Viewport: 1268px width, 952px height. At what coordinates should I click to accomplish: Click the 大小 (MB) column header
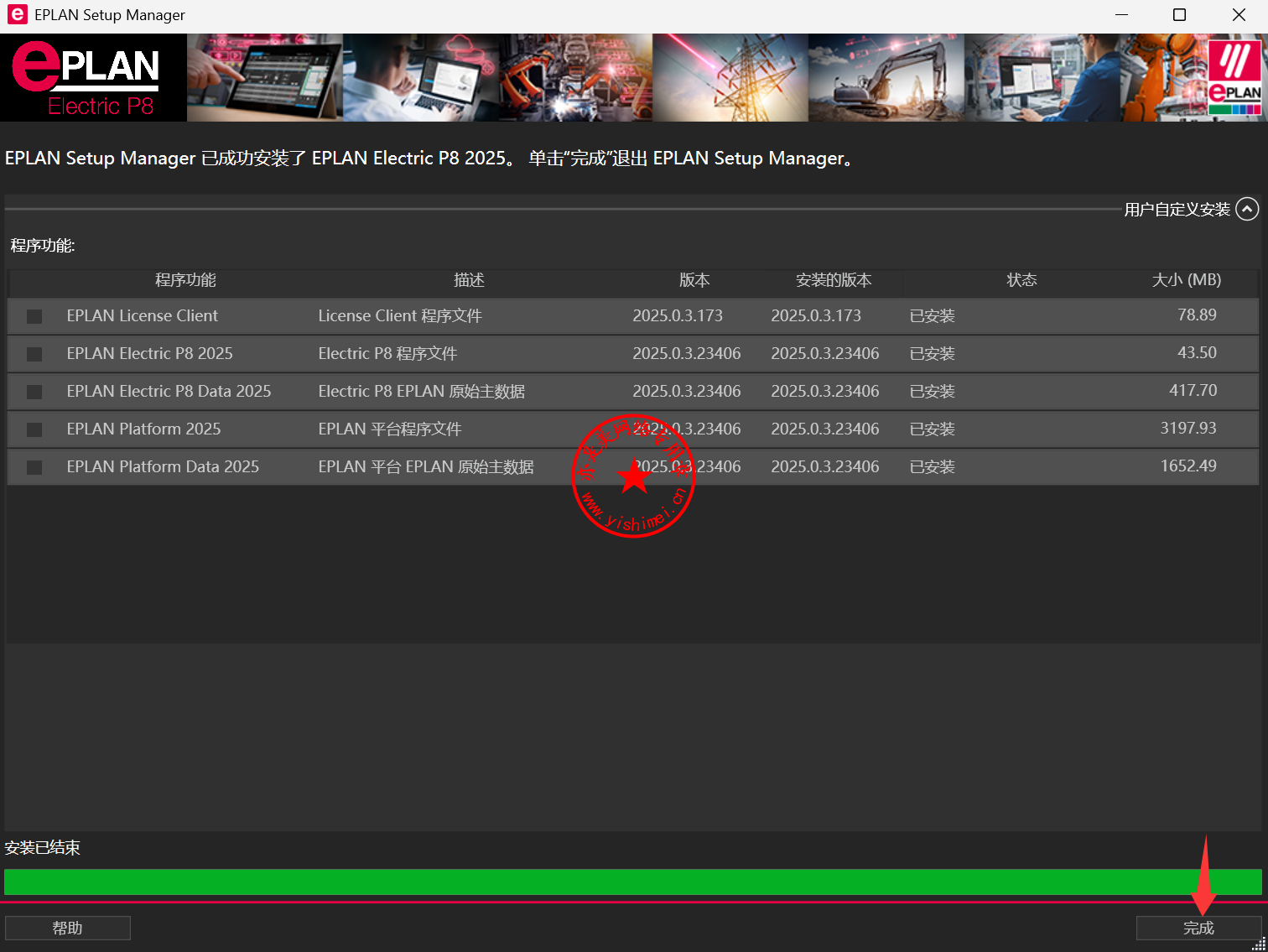1186,280
